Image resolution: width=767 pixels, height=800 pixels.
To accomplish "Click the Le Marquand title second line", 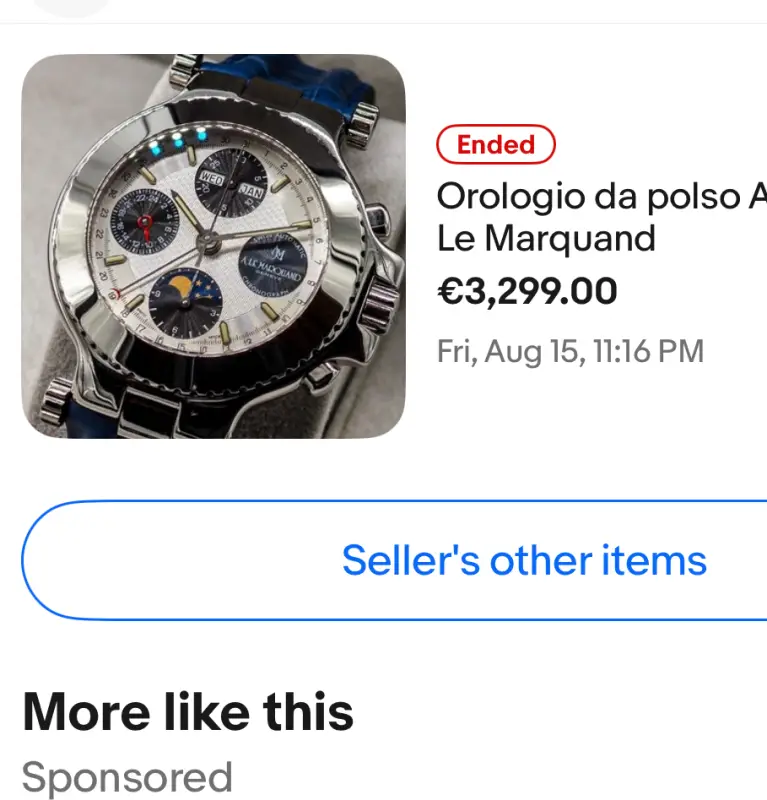I will tap(546, 239).
